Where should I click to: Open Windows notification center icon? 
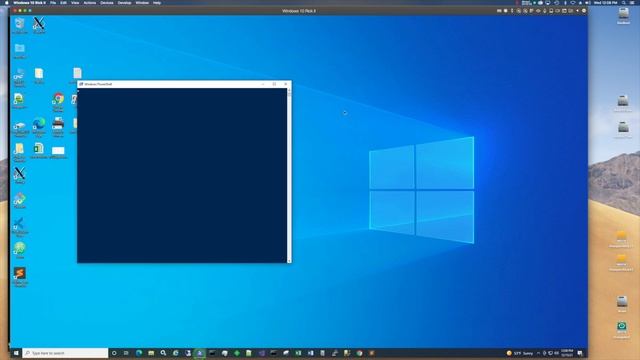[x=580, y=353]
